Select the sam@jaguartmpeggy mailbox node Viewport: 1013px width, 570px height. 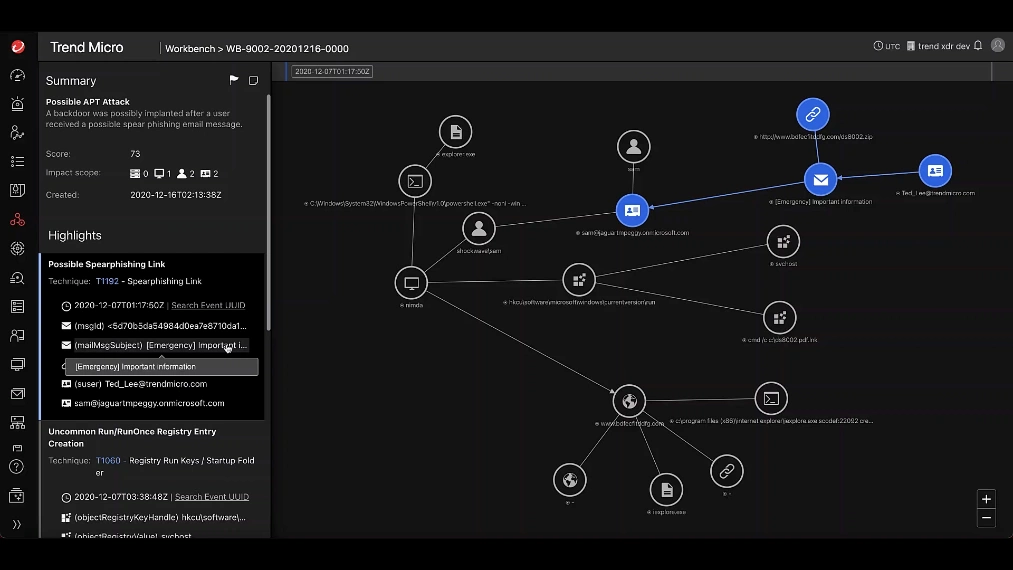[x=632, y=210]
